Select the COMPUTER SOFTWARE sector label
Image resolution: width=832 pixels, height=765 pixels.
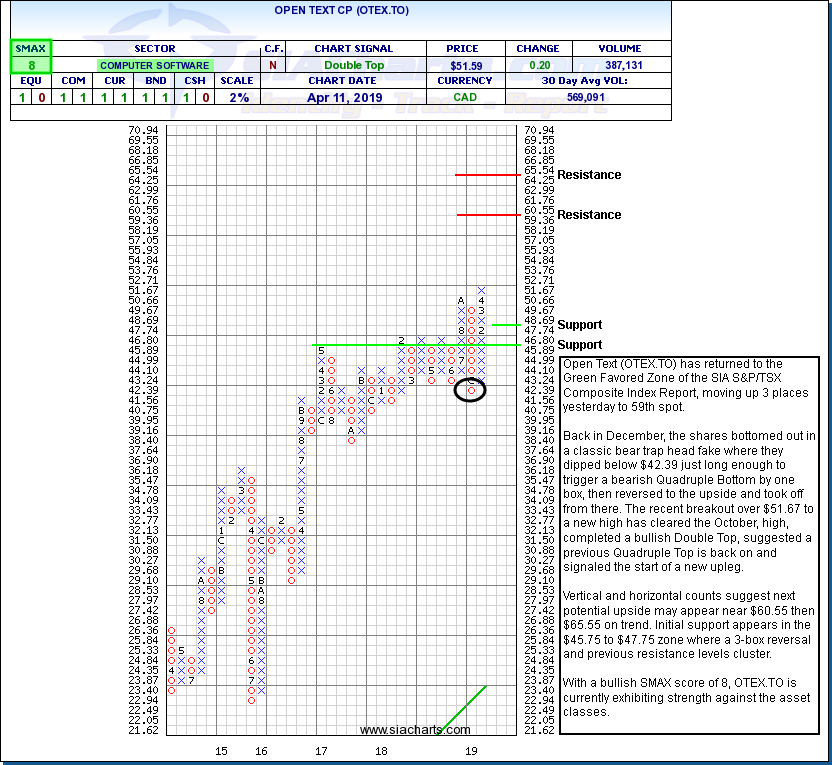[x=153, y=65]
